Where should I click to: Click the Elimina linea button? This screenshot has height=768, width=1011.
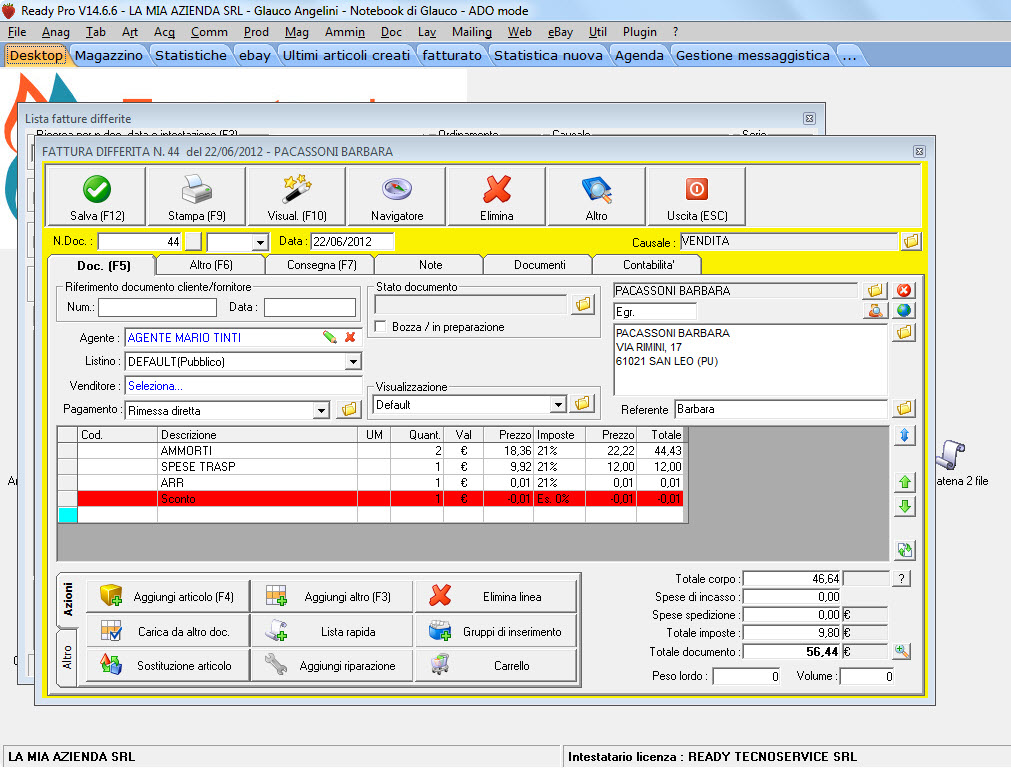[496, 597]
